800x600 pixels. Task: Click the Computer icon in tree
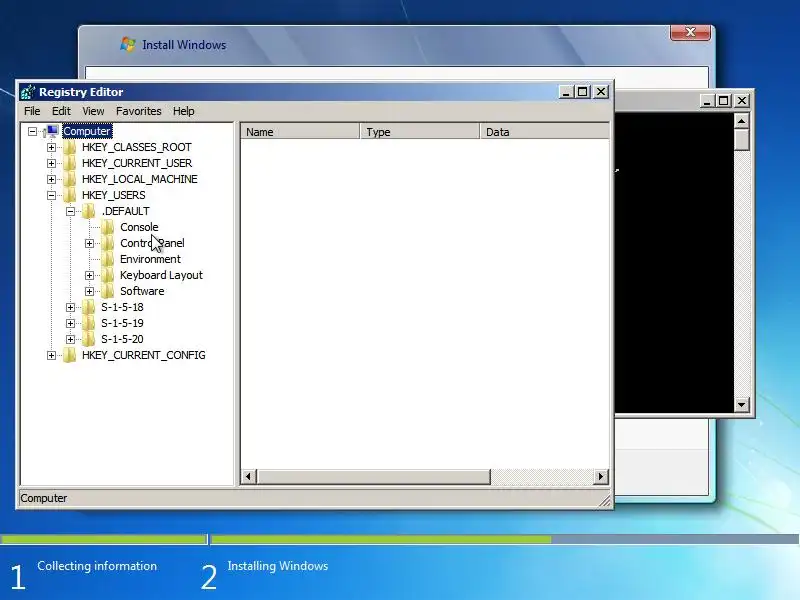[51, 132]
